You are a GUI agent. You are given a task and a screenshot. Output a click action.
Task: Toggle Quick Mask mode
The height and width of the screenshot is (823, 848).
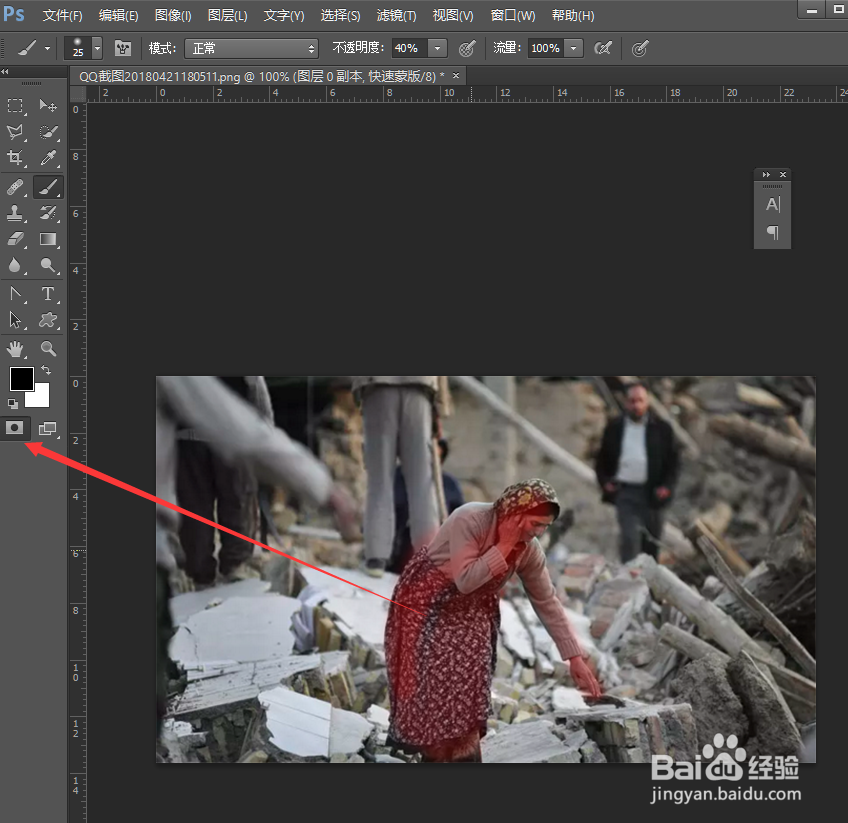pyautogui.click(x=14, y=427)
